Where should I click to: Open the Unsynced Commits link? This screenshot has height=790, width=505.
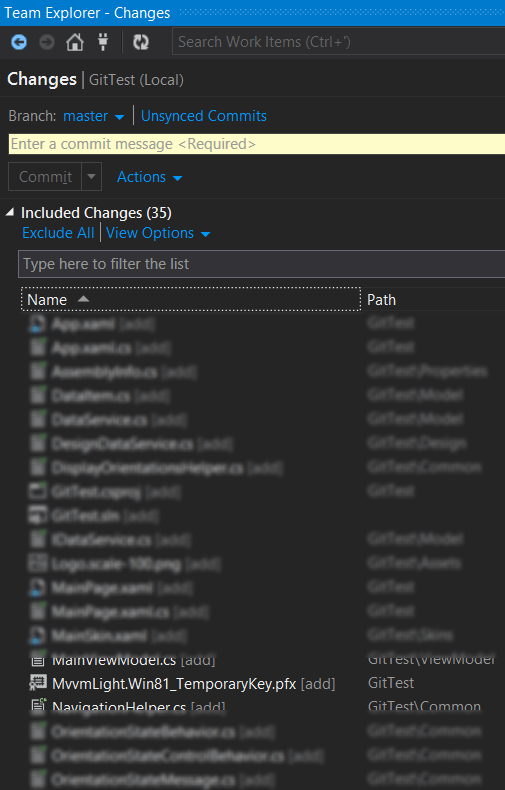coord(204,116)
